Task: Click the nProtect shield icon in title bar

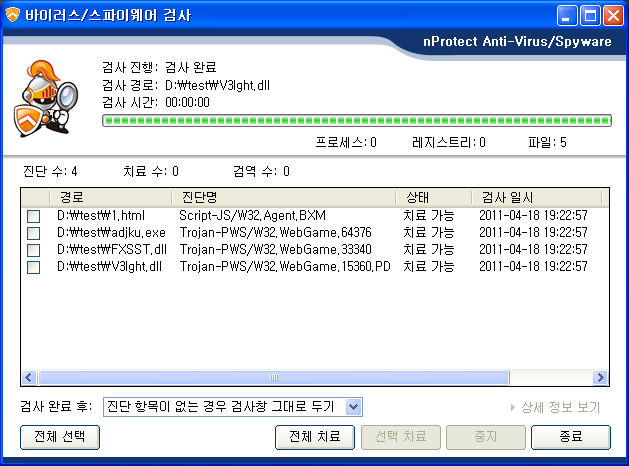Action: pos(13,15)
